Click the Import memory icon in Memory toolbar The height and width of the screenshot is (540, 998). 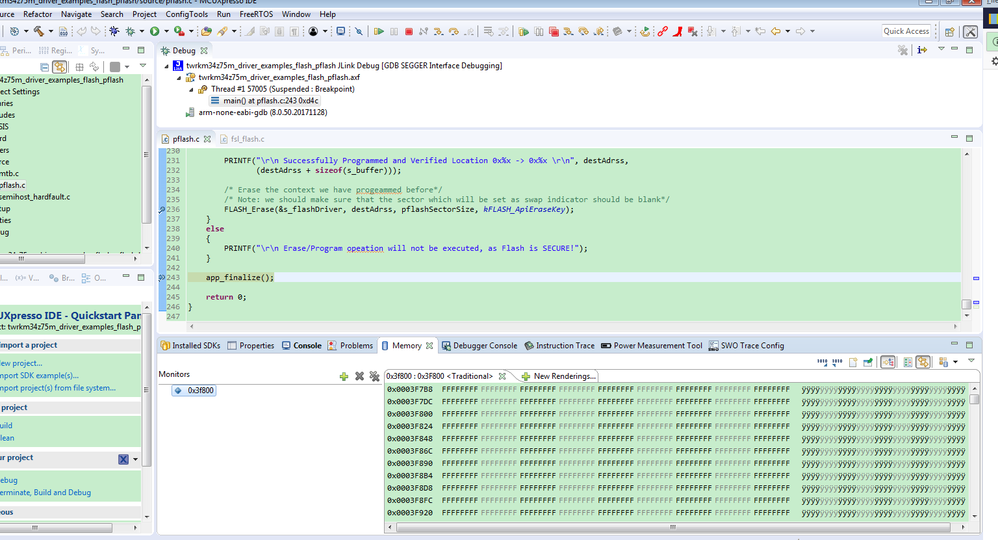tap(822, 362)
